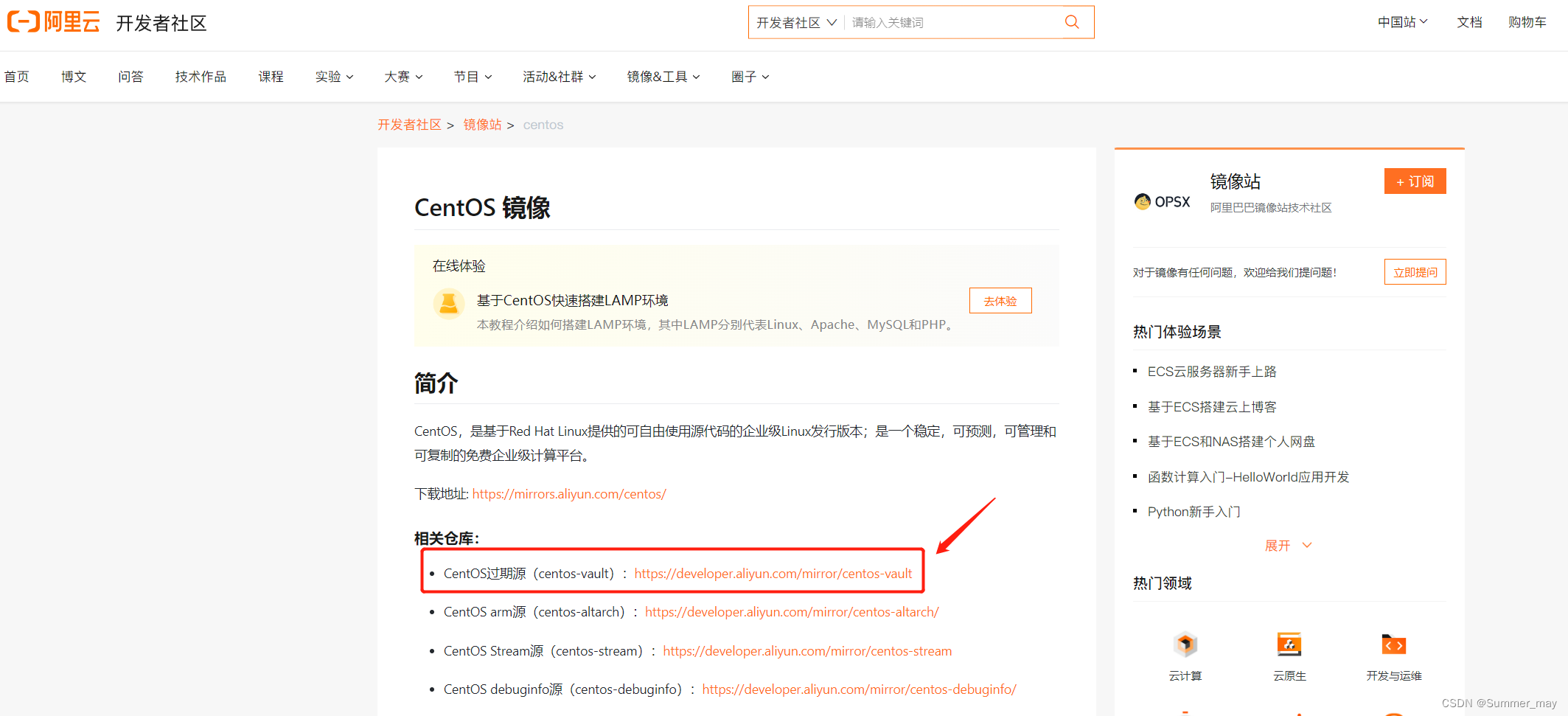Open the 问答 nav item

[130, 77]
